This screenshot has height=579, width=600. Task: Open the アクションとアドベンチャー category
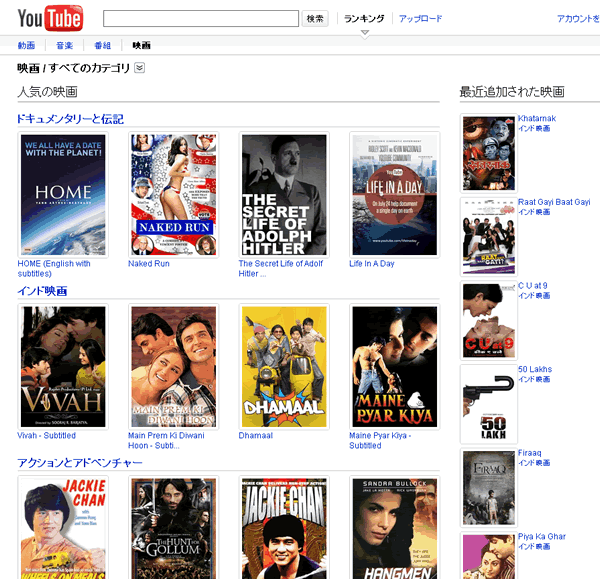pyautogui.click(x=80, y=463)
